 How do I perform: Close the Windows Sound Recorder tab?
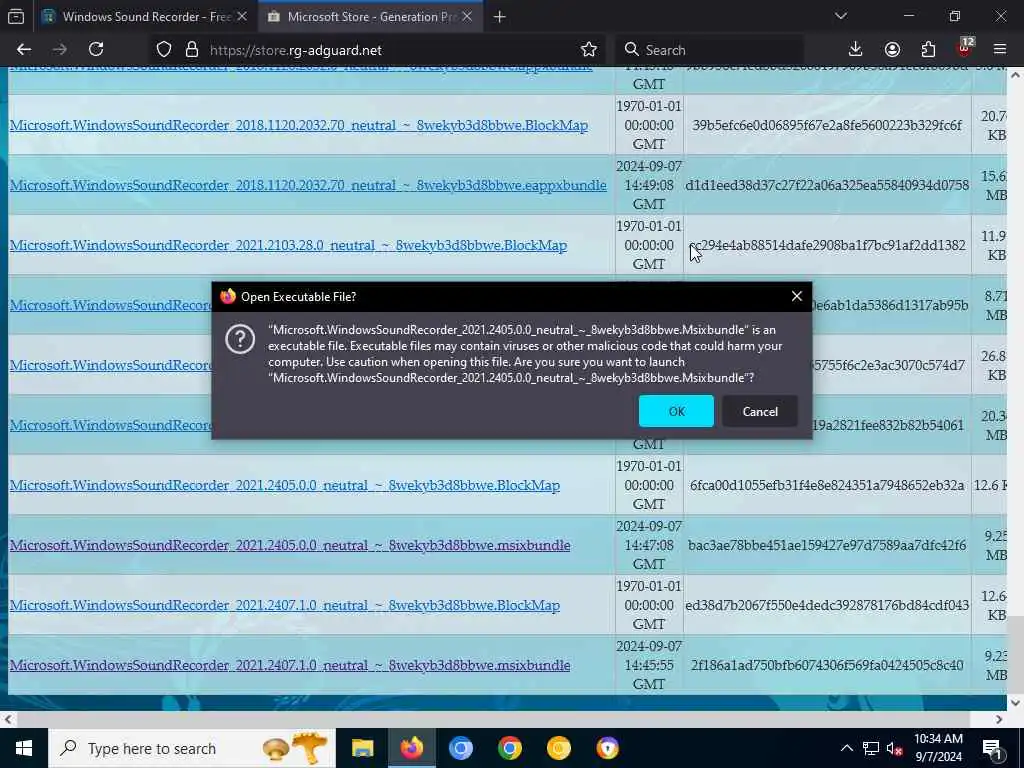tap(242, 17)
